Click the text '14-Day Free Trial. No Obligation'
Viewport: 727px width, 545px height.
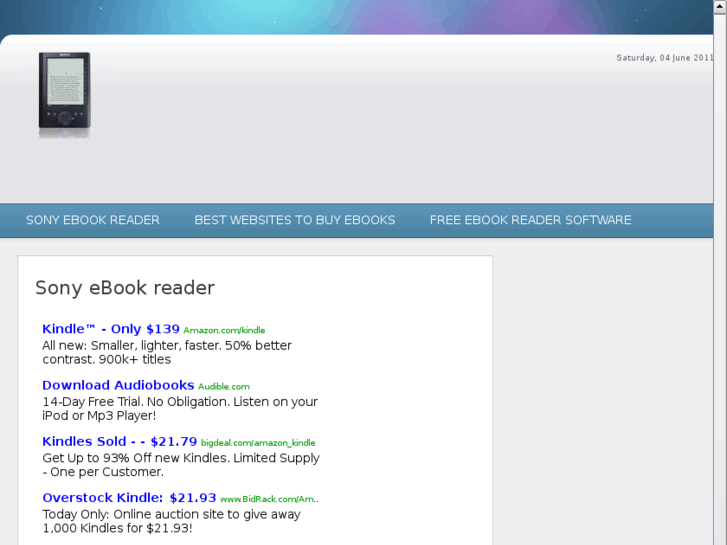pos(136,402)
